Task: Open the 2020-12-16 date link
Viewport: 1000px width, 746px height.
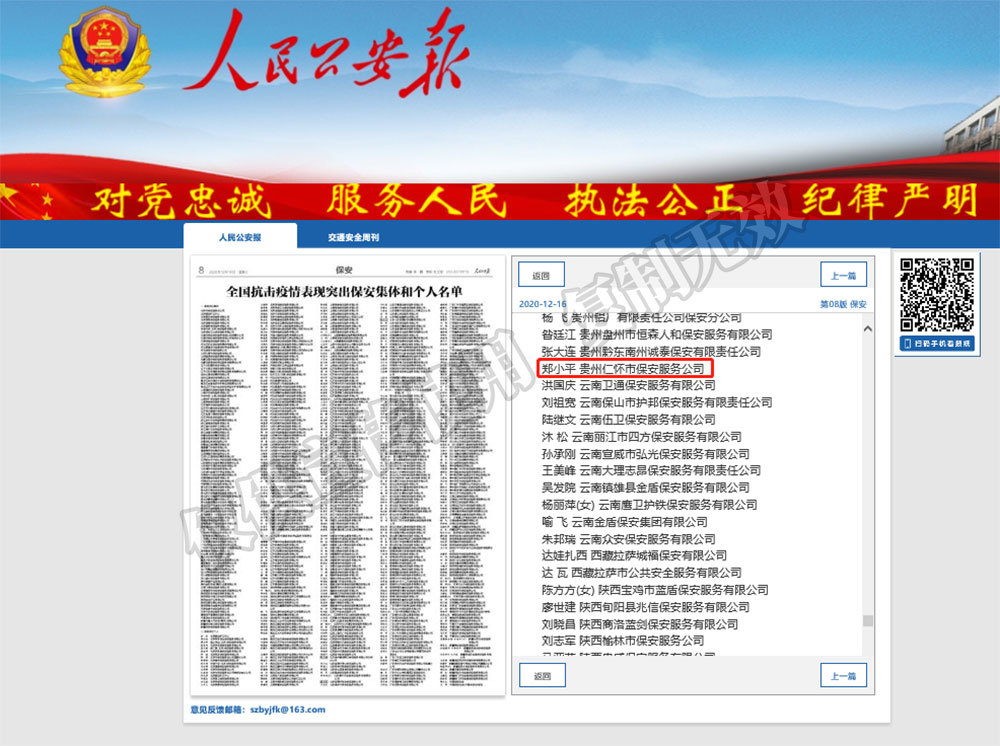Action: [545, 303]
